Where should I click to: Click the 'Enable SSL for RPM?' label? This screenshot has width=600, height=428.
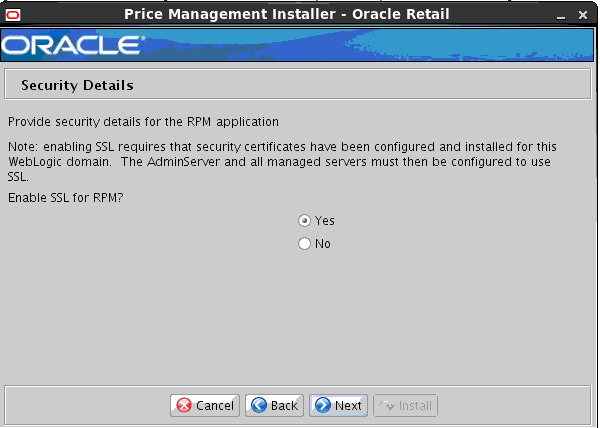click(x=65, y=198)
